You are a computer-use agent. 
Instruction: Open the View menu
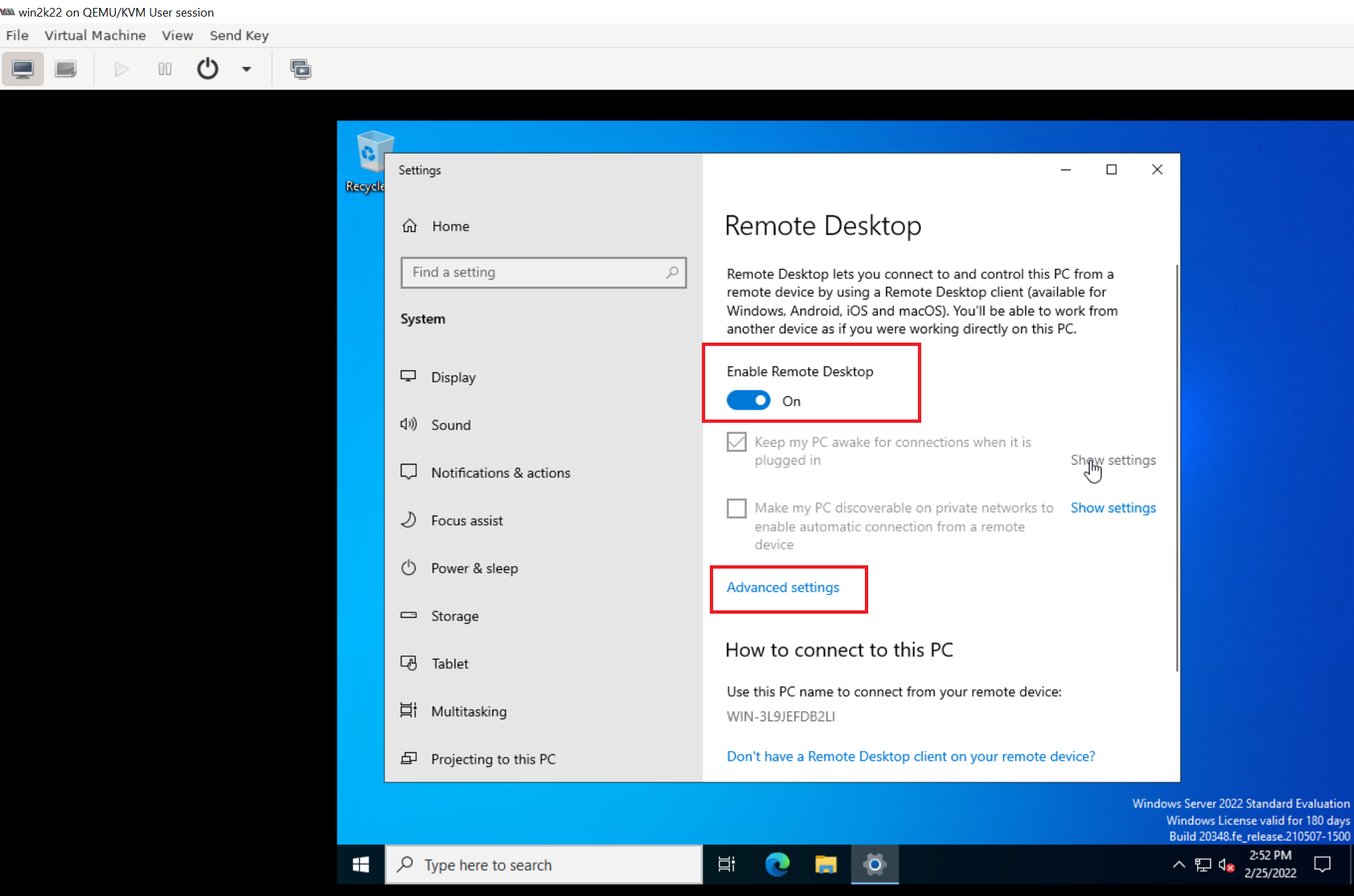point(178,35)
